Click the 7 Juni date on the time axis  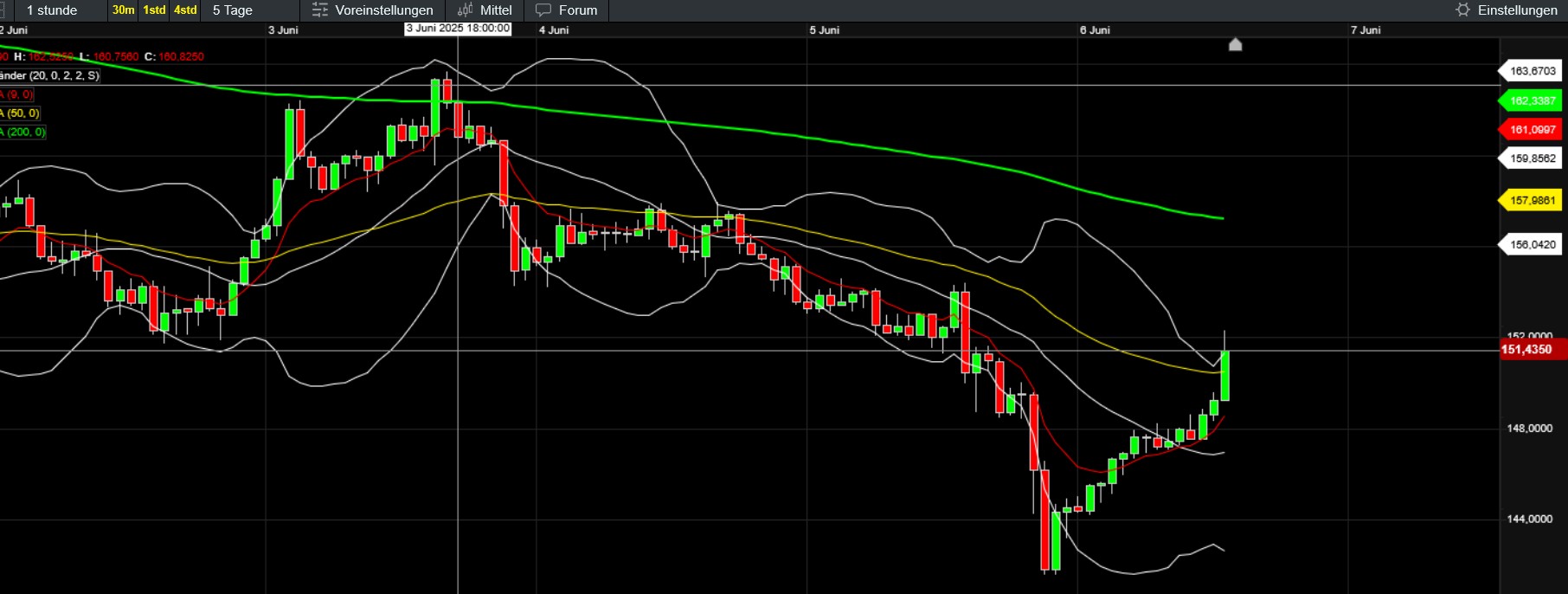pyautogui.click(x=1366, y=30)
